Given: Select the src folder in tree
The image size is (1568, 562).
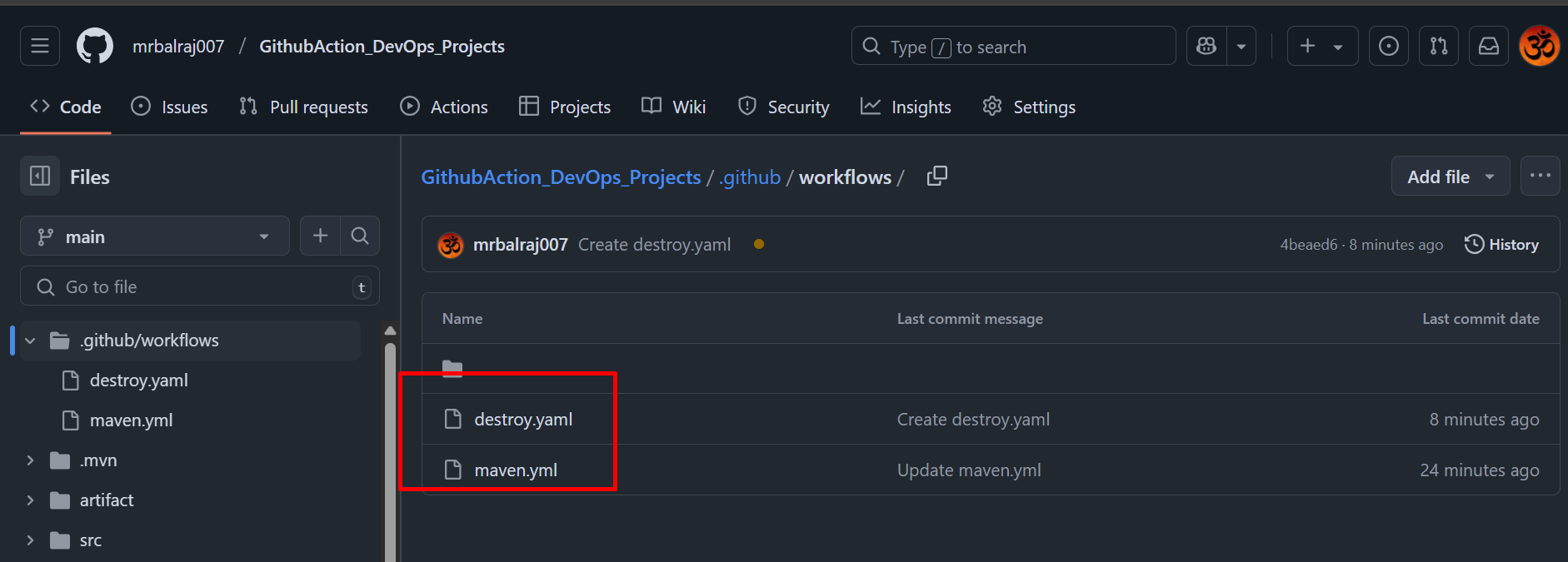Looking at the screenshot, I should pos(90,540).
